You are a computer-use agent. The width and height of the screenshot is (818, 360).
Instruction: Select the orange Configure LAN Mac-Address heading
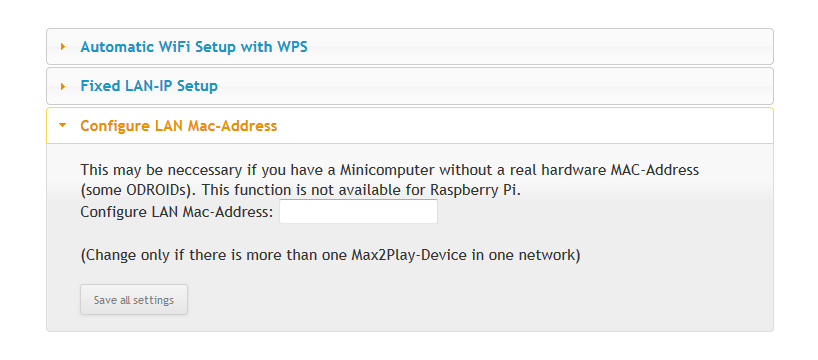click(178, 126)
